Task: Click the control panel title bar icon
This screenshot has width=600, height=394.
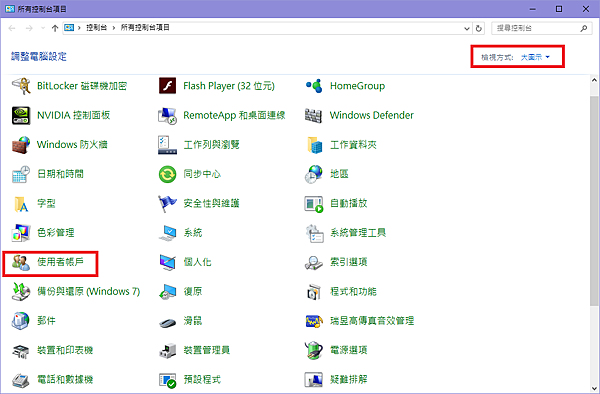Action: (x=10, y=8)
